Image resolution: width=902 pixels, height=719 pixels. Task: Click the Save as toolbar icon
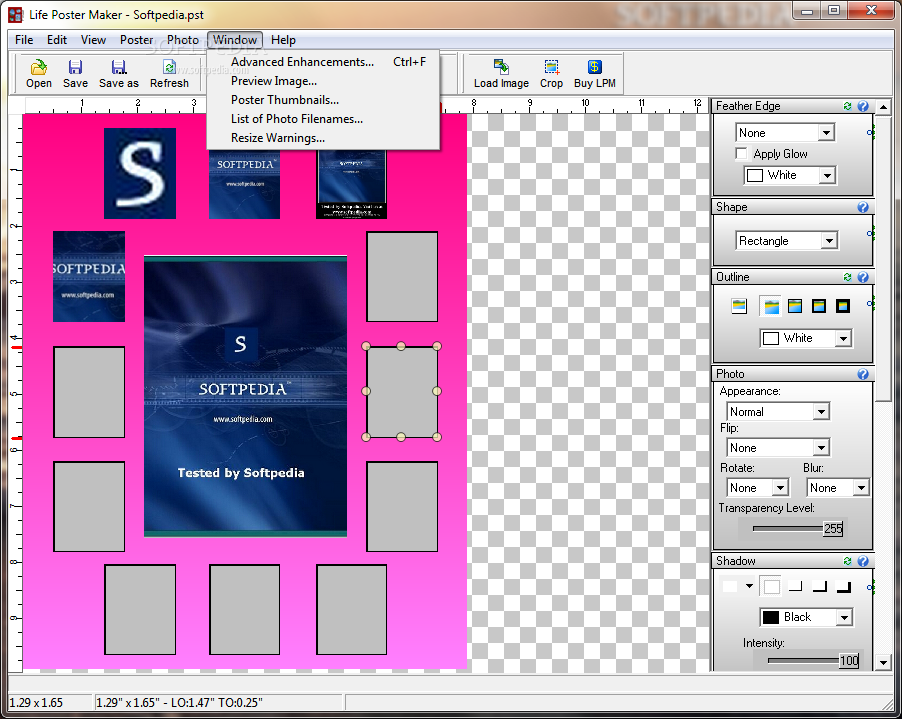coord(118,68)
